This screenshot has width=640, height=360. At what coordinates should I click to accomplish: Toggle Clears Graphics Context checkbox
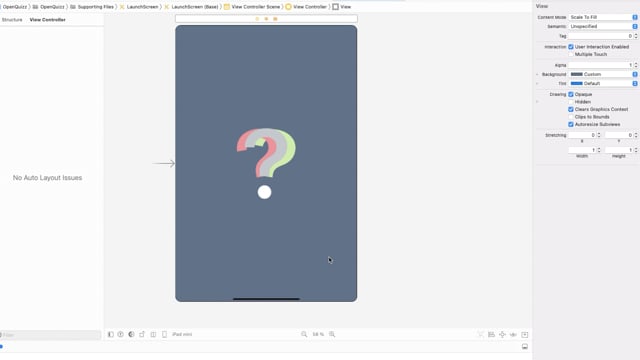point(571,109)
